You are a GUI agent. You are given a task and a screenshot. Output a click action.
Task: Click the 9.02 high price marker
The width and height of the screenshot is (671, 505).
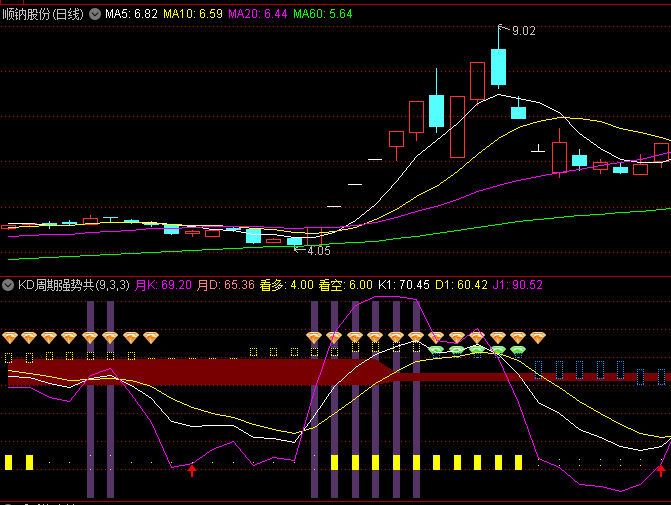click(523, 31)
